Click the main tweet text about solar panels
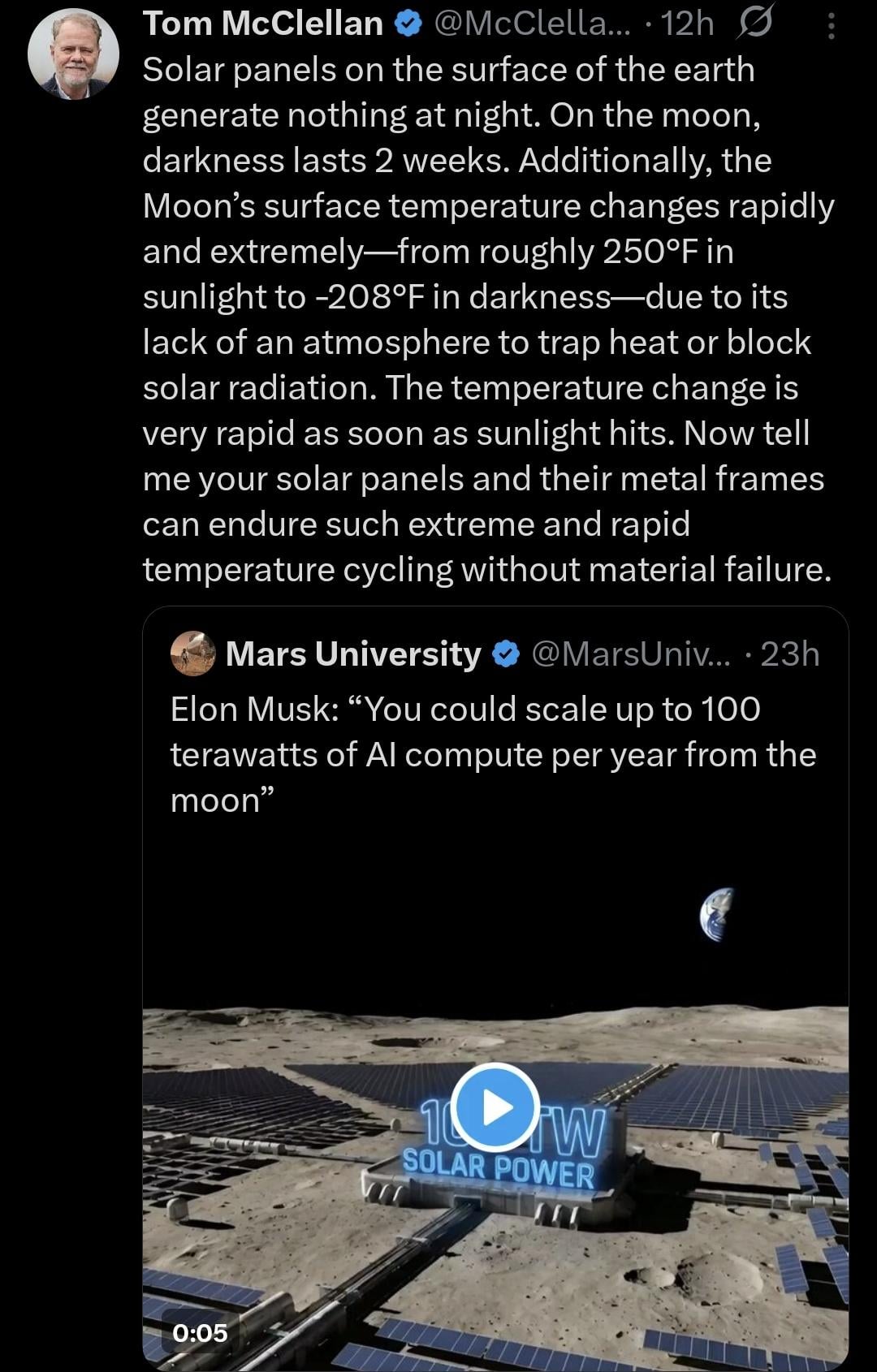The height and width of the screenshot is (1372, 877). point(487,320)
